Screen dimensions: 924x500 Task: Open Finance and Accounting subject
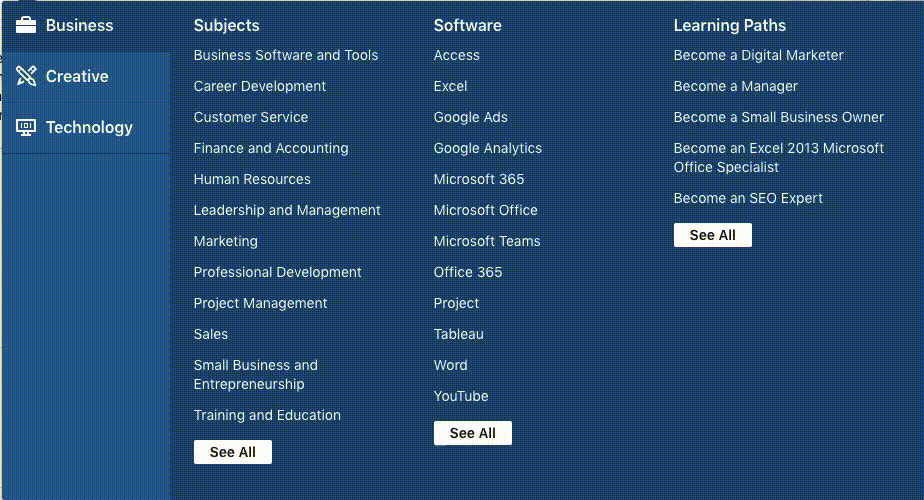tap(271, 148)
